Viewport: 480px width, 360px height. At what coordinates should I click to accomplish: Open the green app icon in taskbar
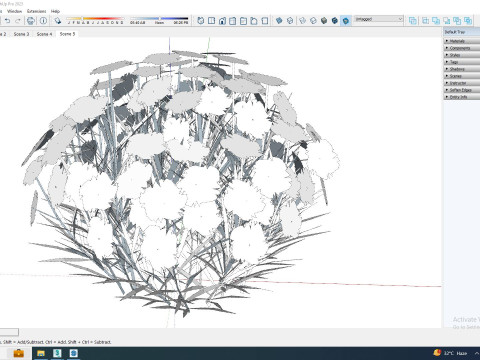tap(57, 353)
